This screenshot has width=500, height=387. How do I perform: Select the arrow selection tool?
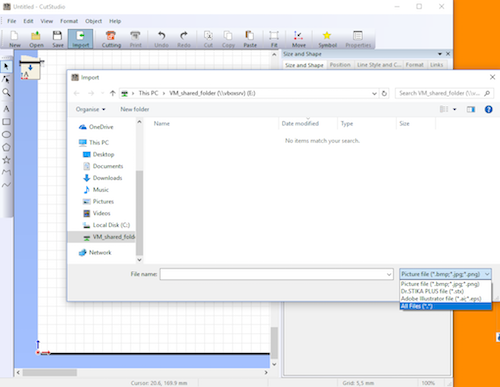tap(6, 67)
